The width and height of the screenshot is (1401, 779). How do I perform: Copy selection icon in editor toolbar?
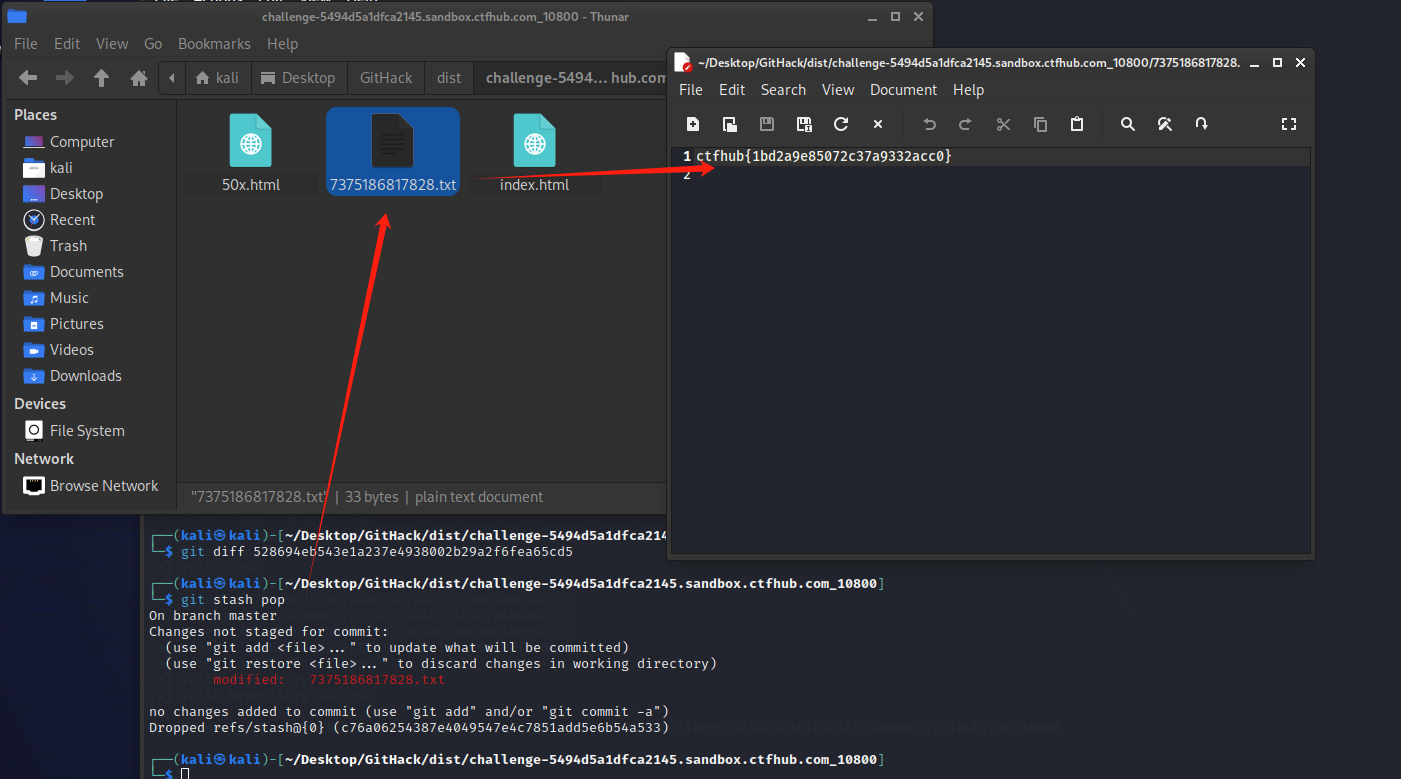coord(1040,124)
